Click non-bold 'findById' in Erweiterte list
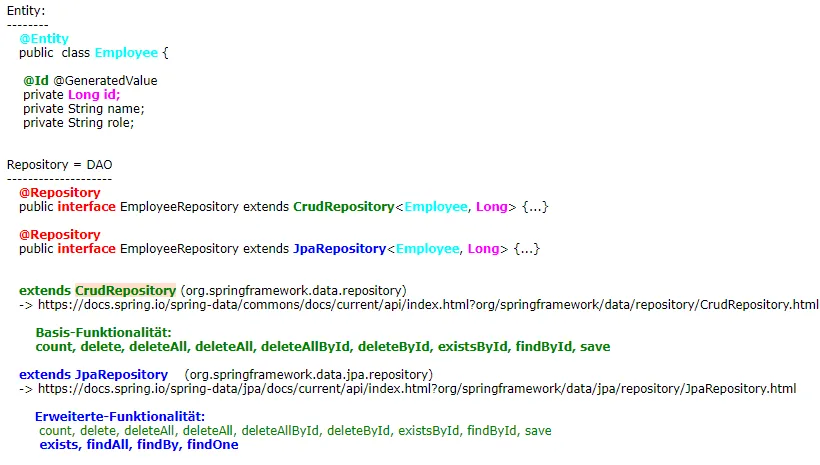 tap(492, 431)
